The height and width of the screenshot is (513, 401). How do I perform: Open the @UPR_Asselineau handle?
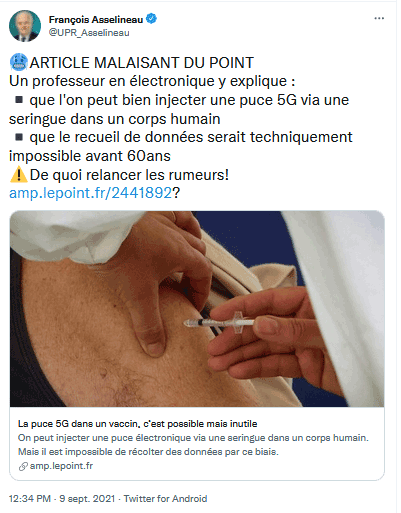coord(89,33)
